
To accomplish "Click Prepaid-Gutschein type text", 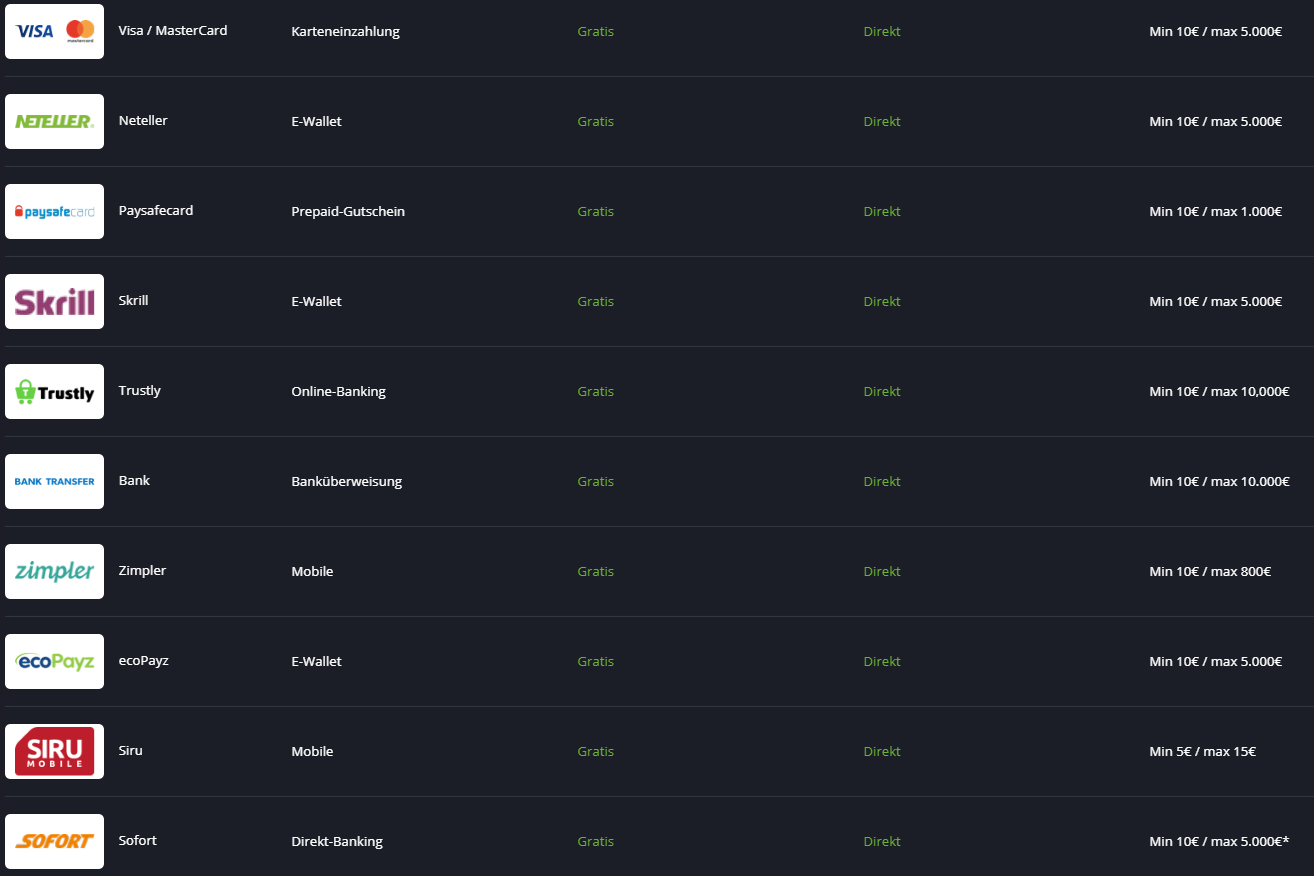I will tap(348, 211).
